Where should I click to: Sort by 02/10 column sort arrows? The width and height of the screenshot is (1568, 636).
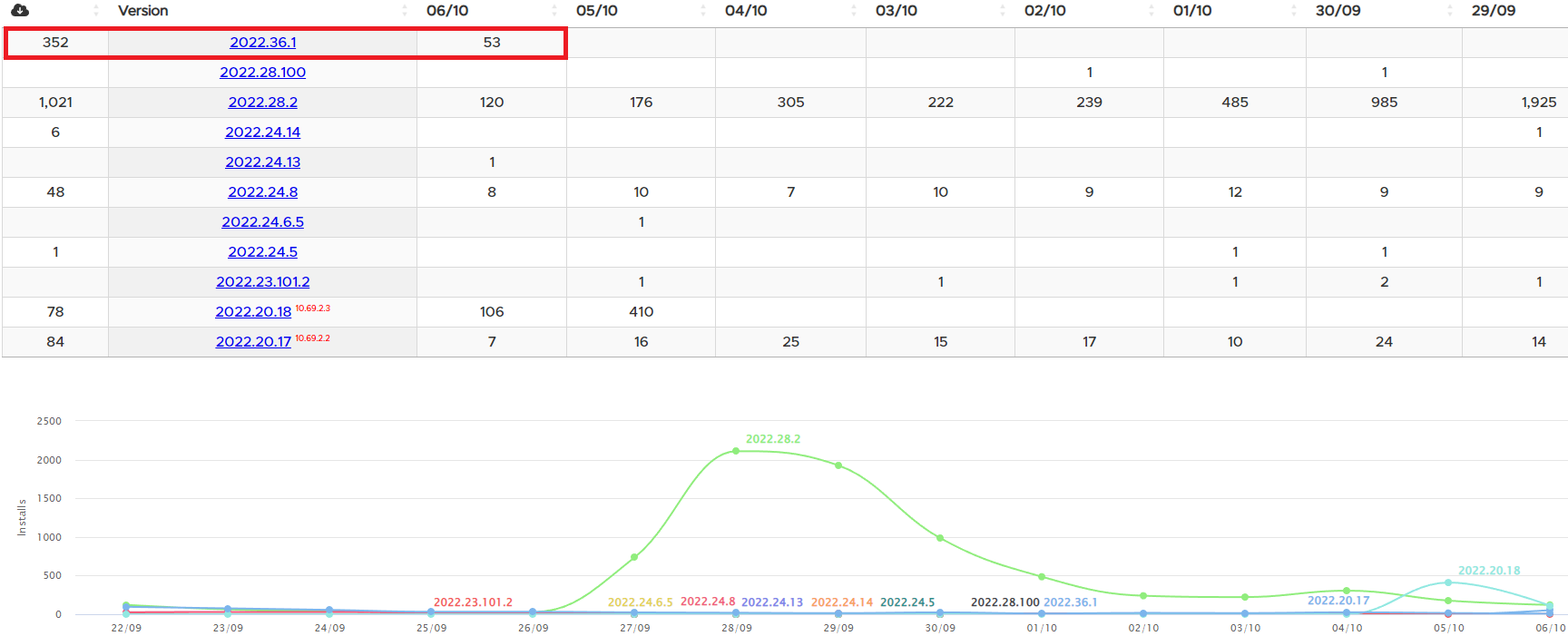coord(1151,11)
